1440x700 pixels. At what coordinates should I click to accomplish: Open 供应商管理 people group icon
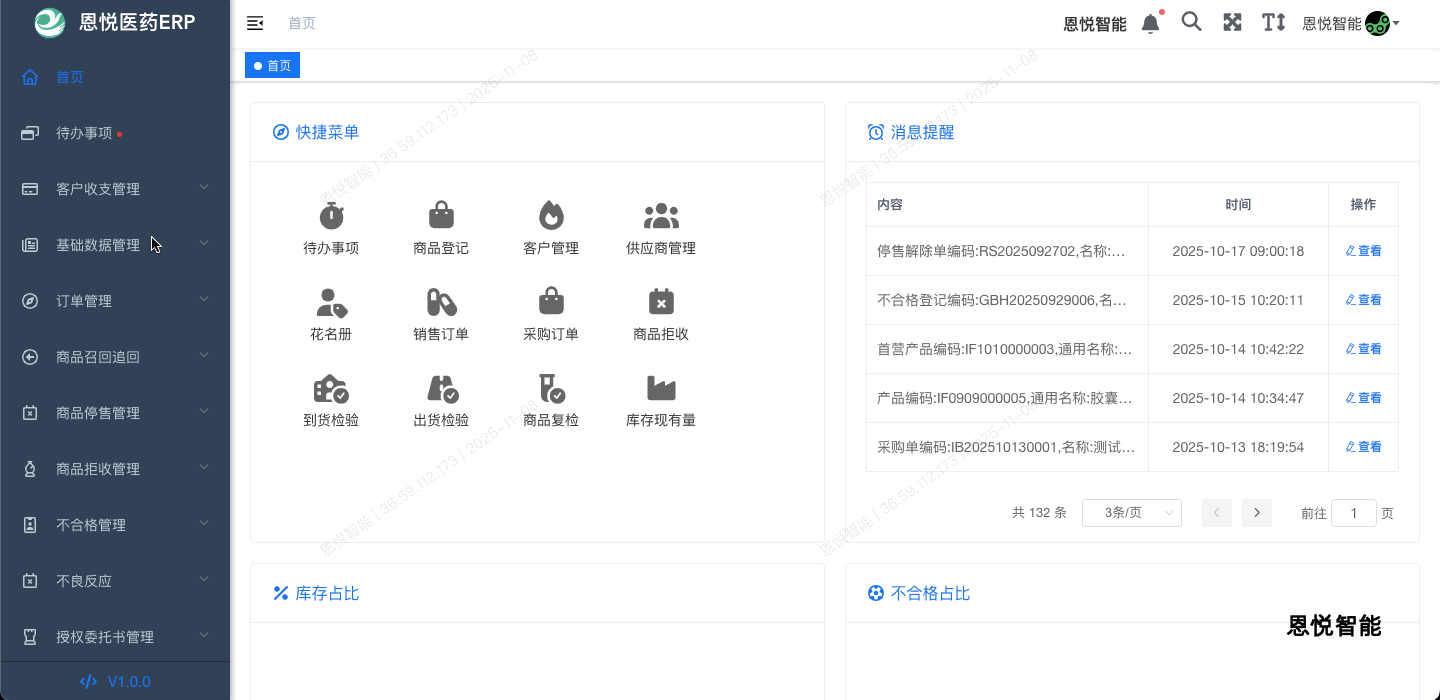click(661, 216)
